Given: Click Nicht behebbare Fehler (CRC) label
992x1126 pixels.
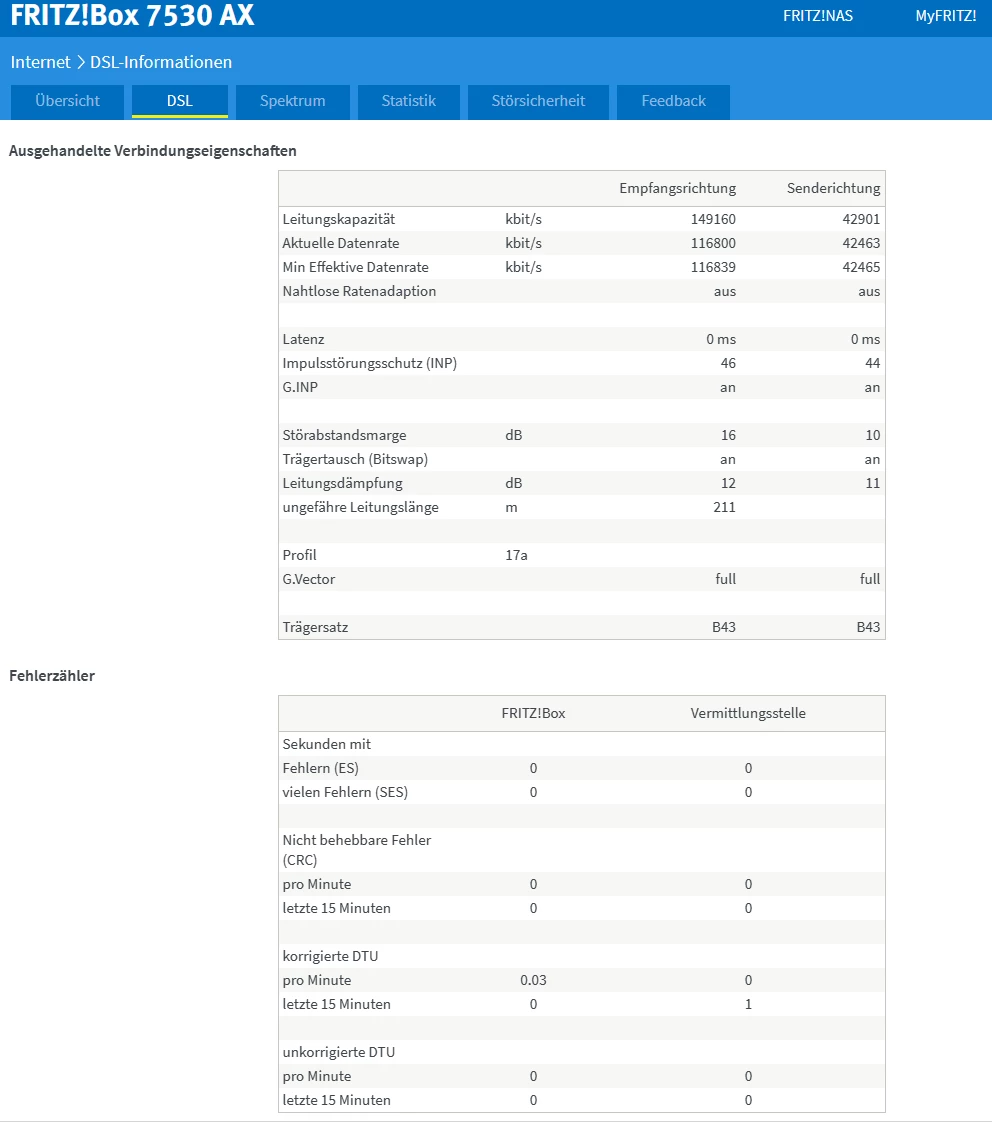Looking at the screenshot, I should point(356,850).
